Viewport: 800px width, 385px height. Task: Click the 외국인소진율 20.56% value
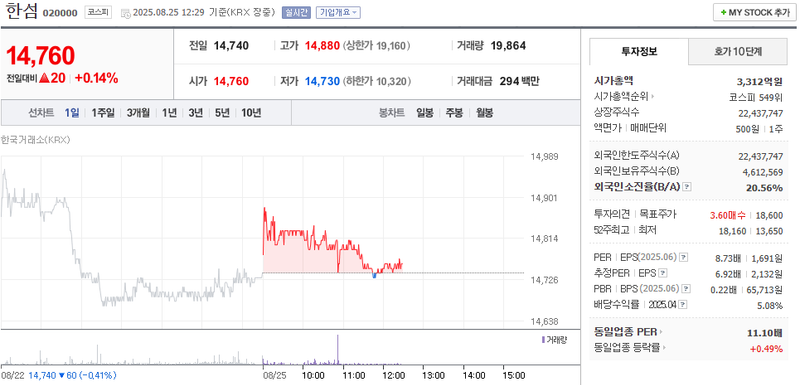pos(764,188)
